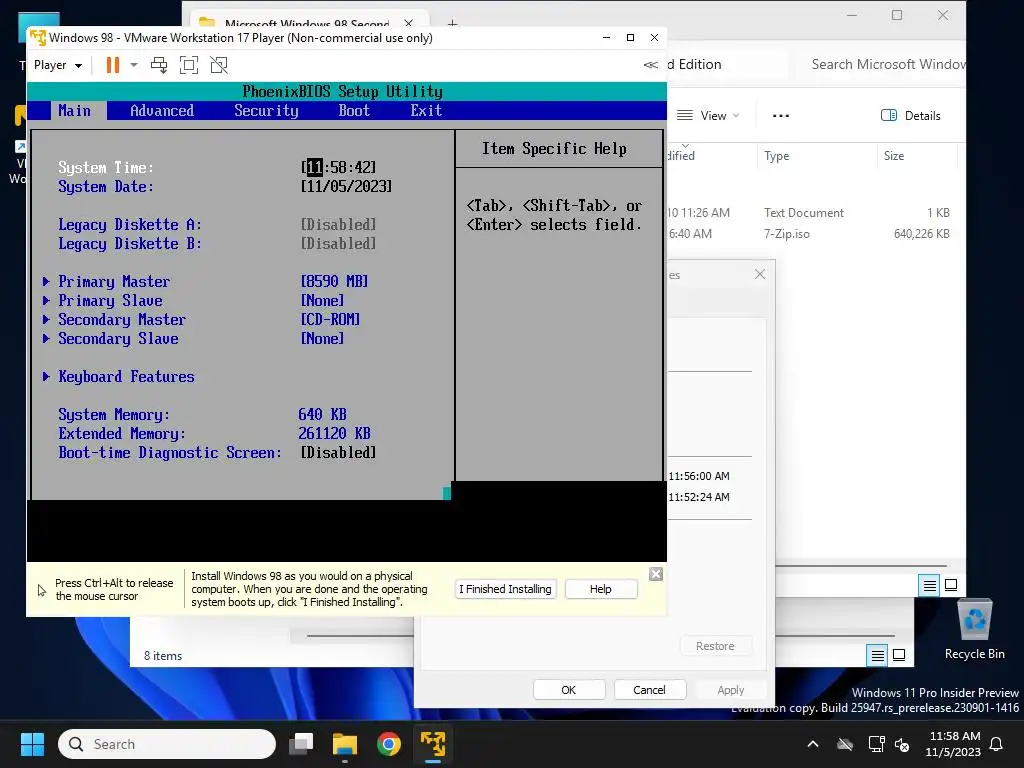The image size is (1024, 768).
Task: Click OK in the properties dialog
Action: (x=569, y=690)
